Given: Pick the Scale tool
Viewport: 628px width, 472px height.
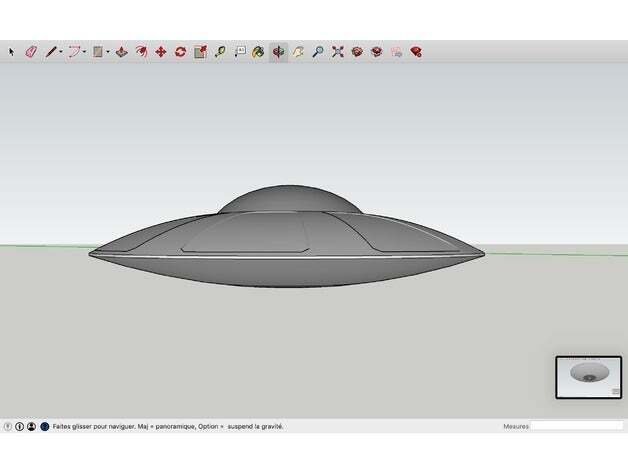Looking at the screenshot, I should pos(200,51).
